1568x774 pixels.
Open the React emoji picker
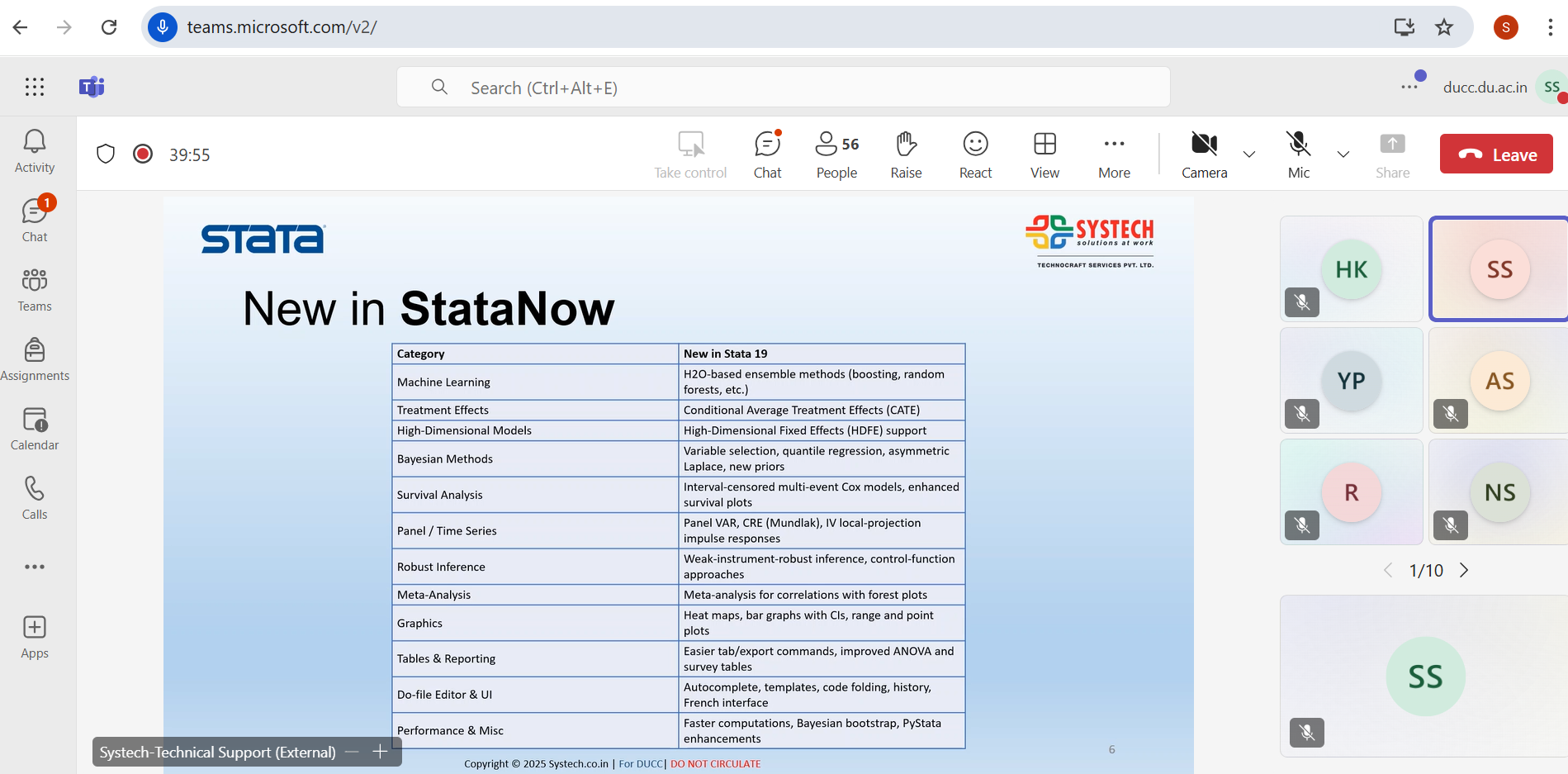(975, 154)
